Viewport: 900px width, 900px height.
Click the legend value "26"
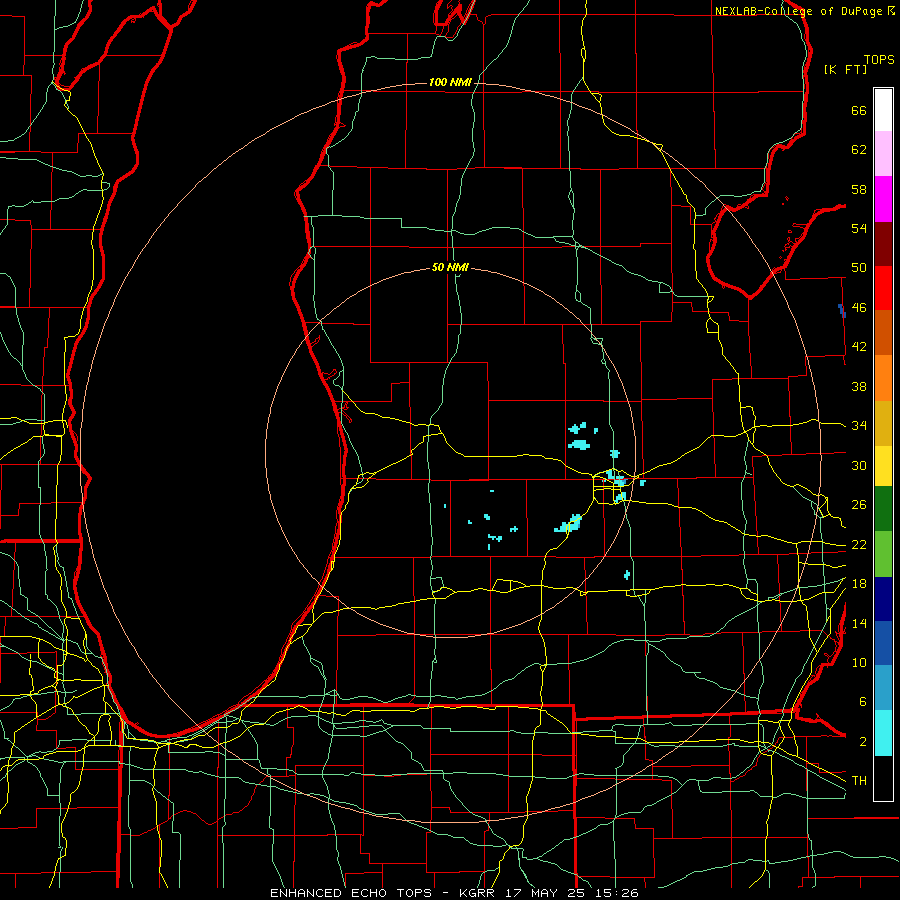(x=859, y=505)
